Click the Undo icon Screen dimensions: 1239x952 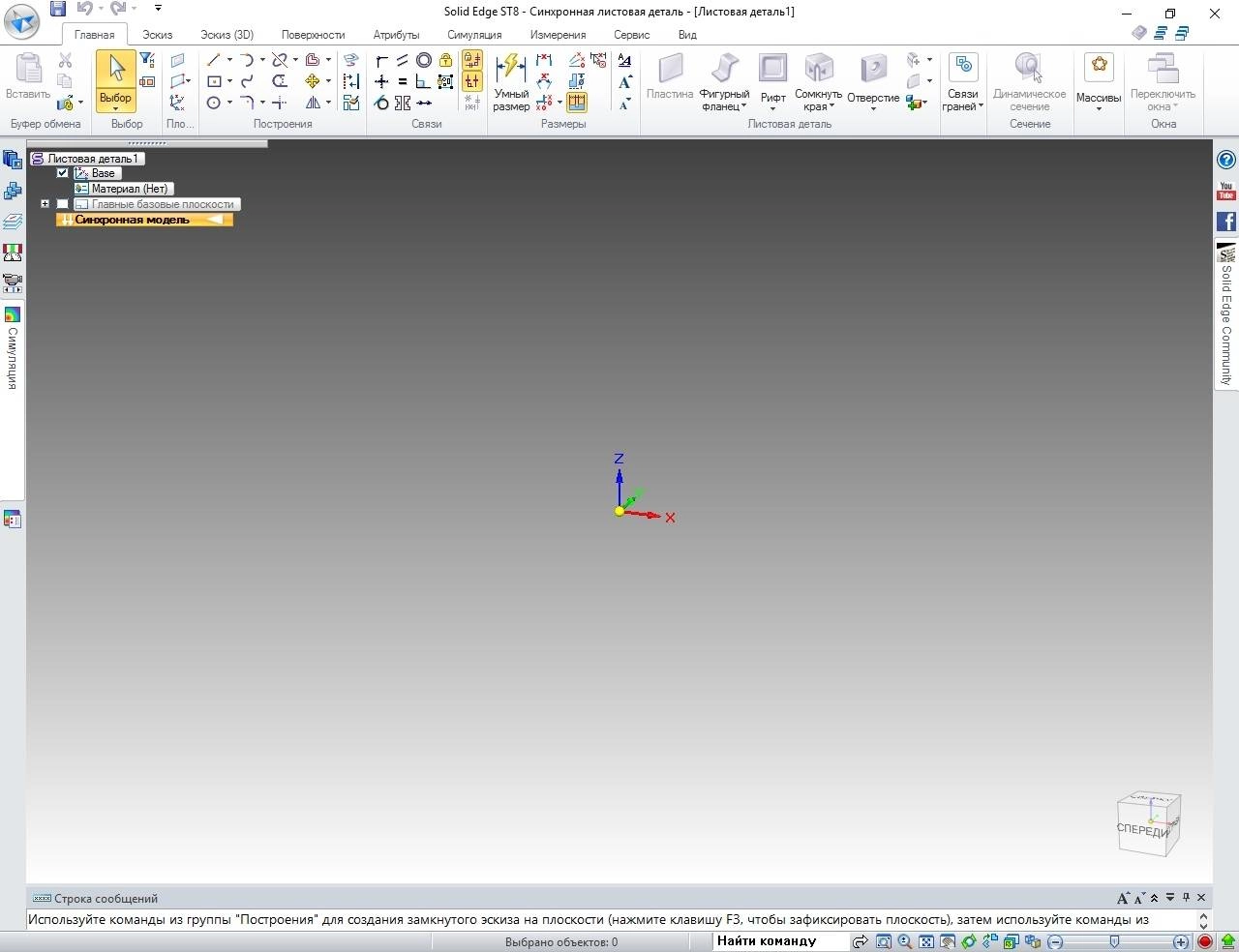pos(84,9)
